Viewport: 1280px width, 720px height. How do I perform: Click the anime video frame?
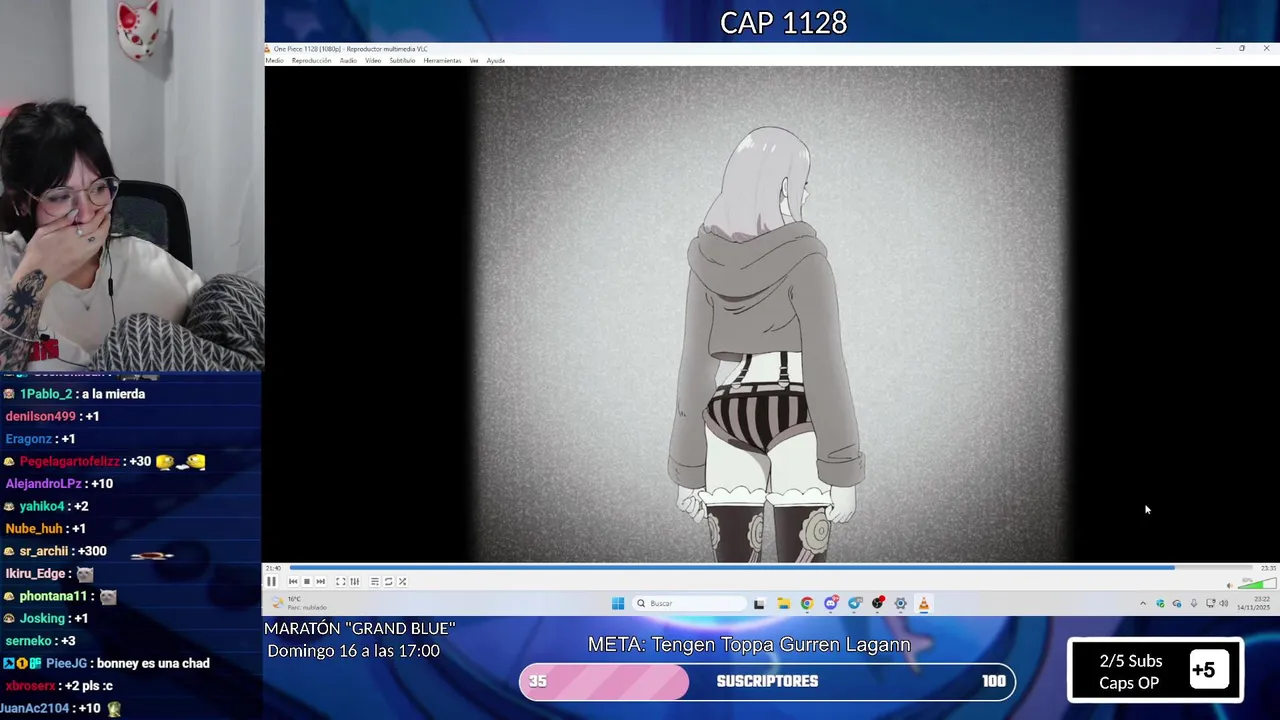tap(771, 315)
